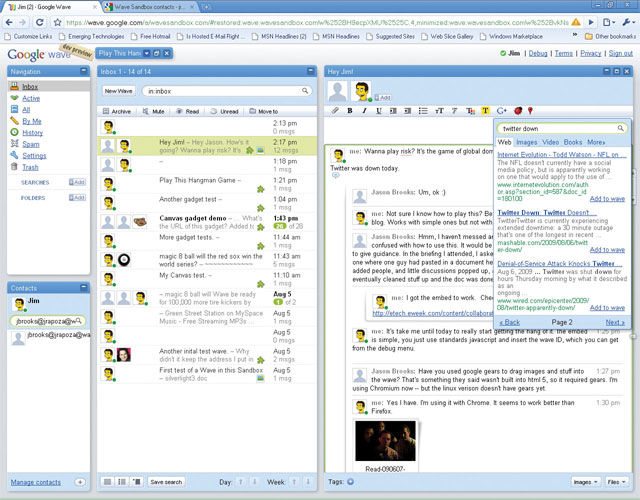Mark the wave as Unread
Screen dimensions: 640x500
(x=224, y=111)
